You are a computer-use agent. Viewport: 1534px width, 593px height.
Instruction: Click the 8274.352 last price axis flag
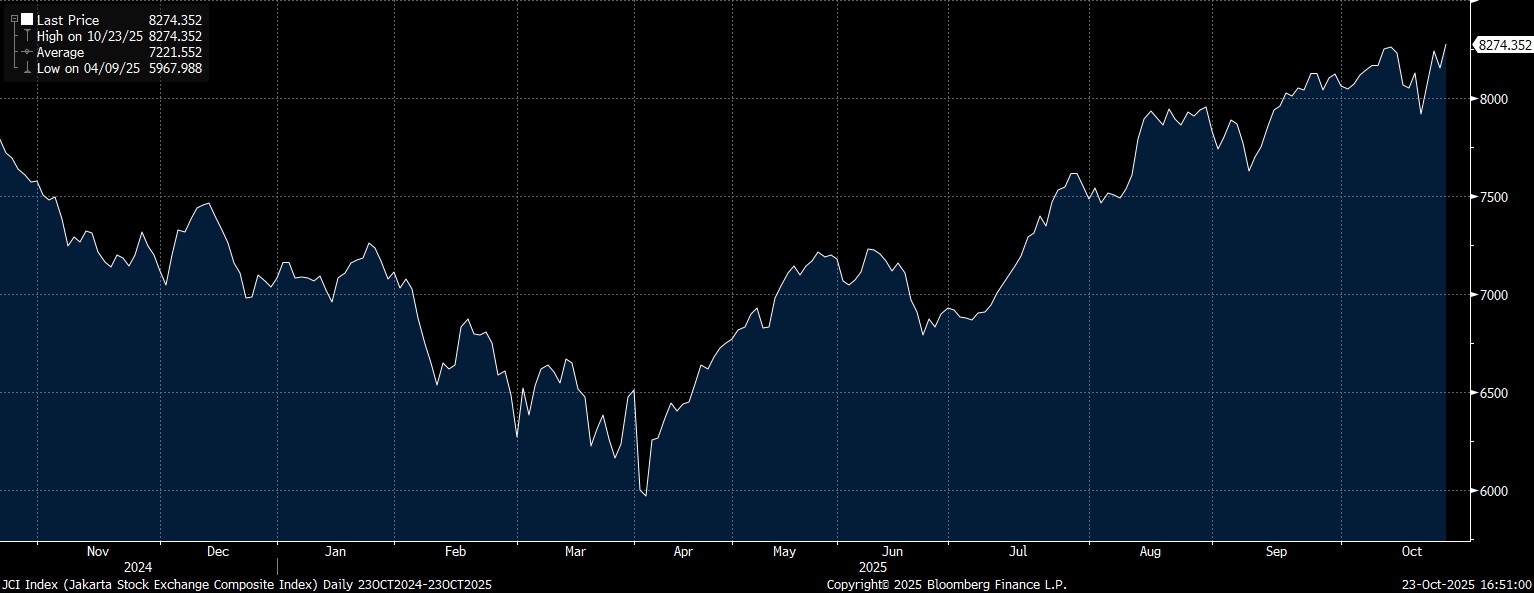point(1504,45)
